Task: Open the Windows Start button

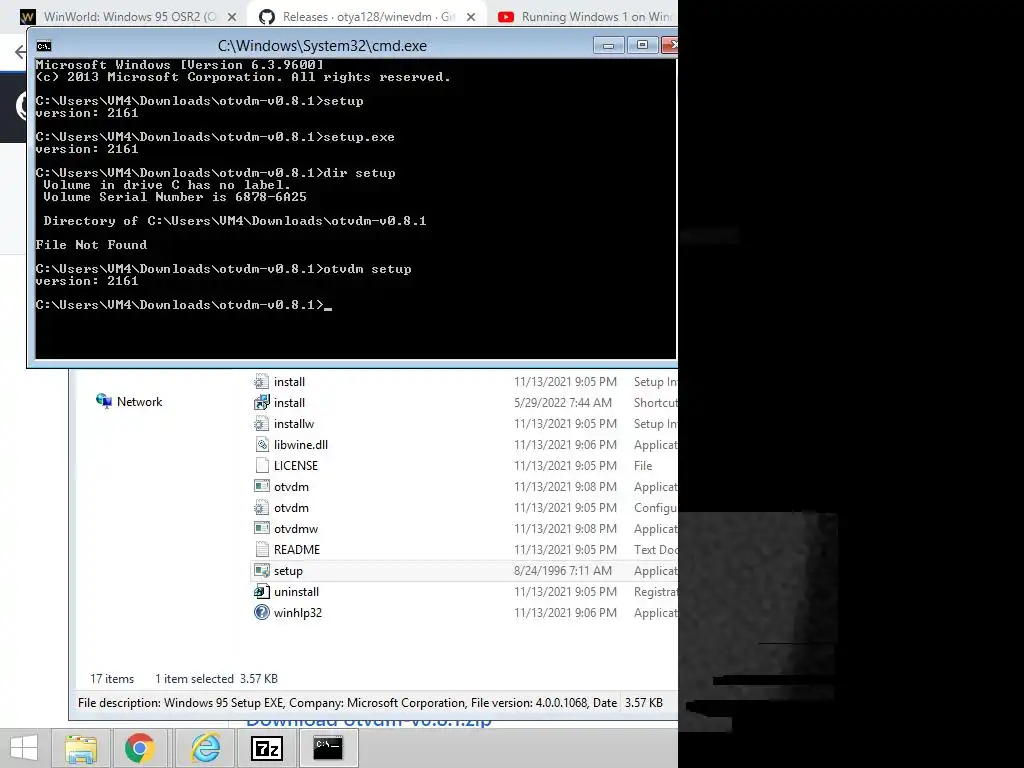Action: [24, 748]
